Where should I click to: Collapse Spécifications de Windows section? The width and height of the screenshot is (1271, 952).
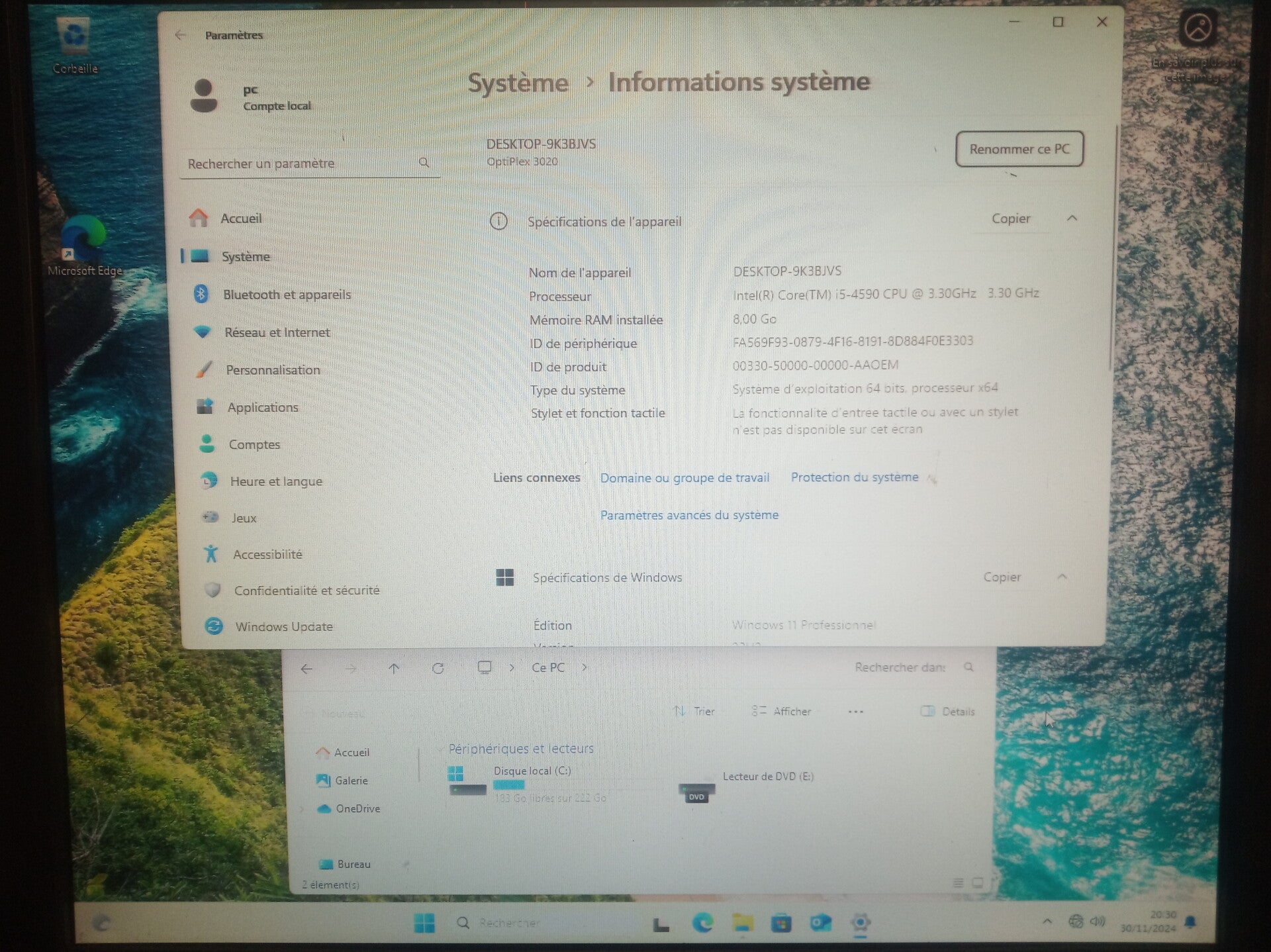click(x=1062, y=577)
